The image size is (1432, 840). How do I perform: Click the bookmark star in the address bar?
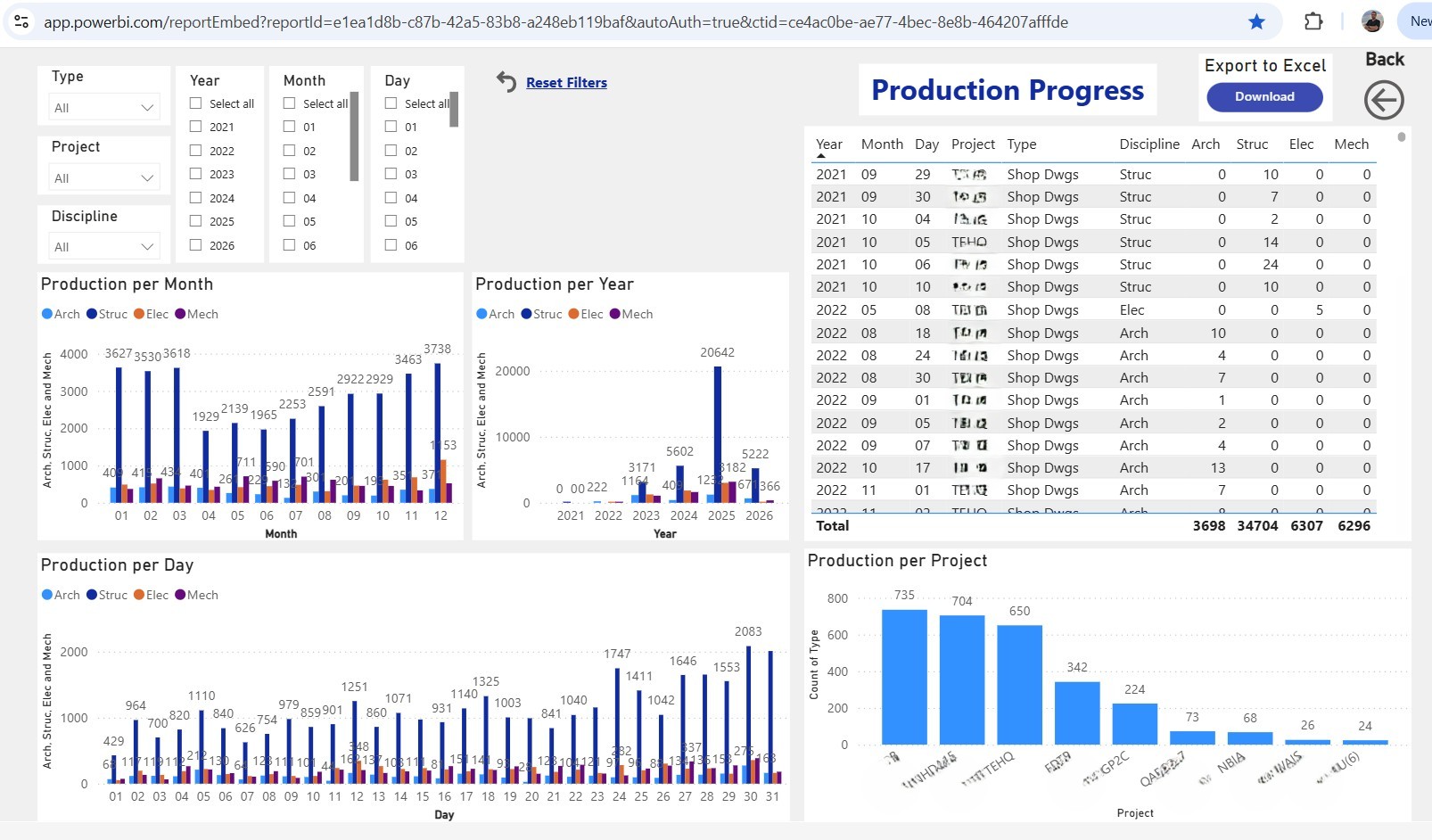point(1257,21)
